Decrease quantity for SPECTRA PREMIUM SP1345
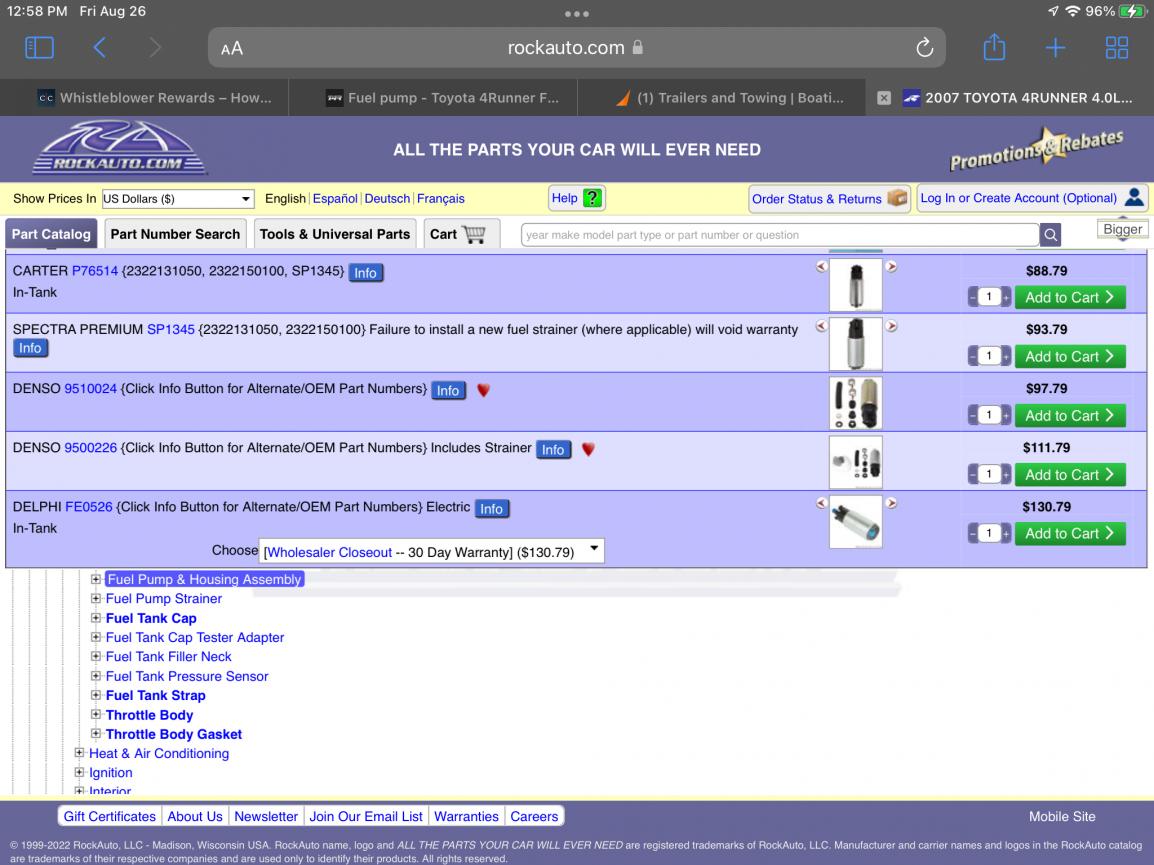 tap(972, 356)
